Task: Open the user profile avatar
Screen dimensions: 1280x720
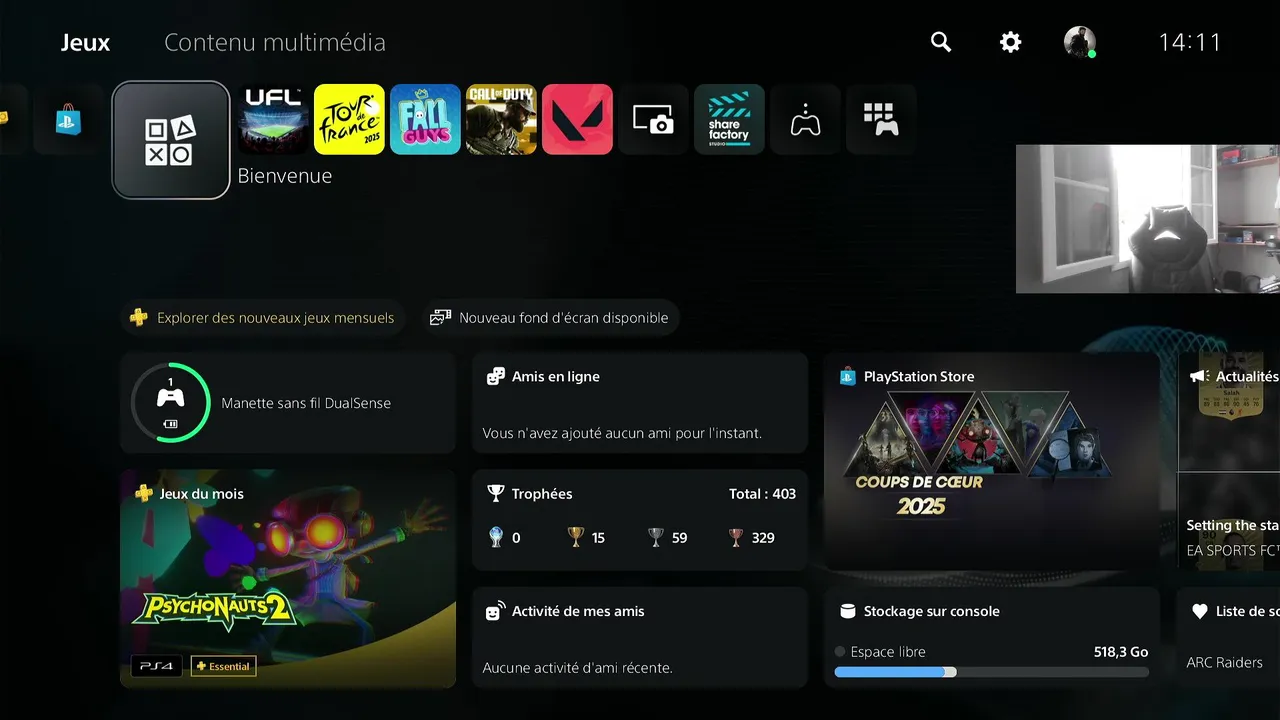Action: (x=1080, y=42)
